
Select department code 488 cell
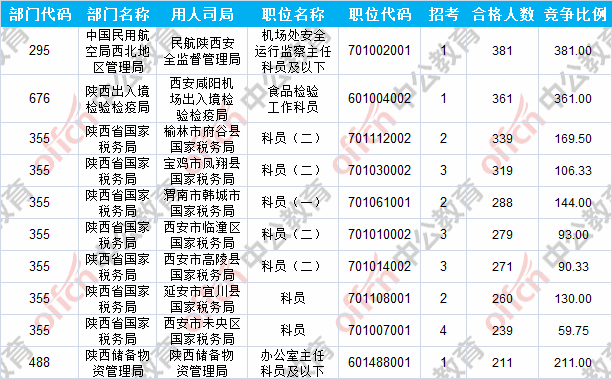39,363
